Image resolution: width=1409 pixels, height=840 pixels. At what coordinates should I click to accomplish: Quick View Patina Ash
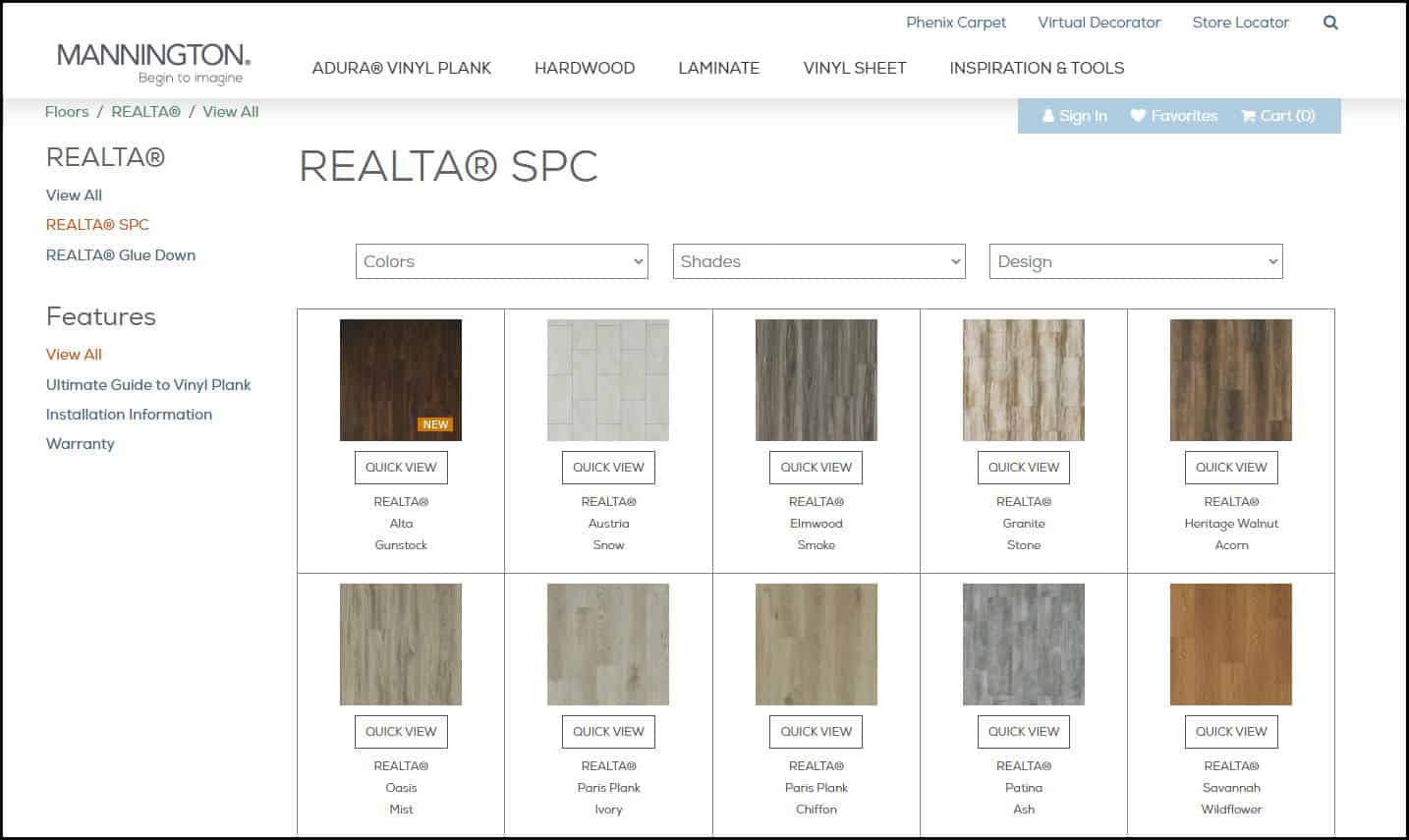(x=1024, y=732)
